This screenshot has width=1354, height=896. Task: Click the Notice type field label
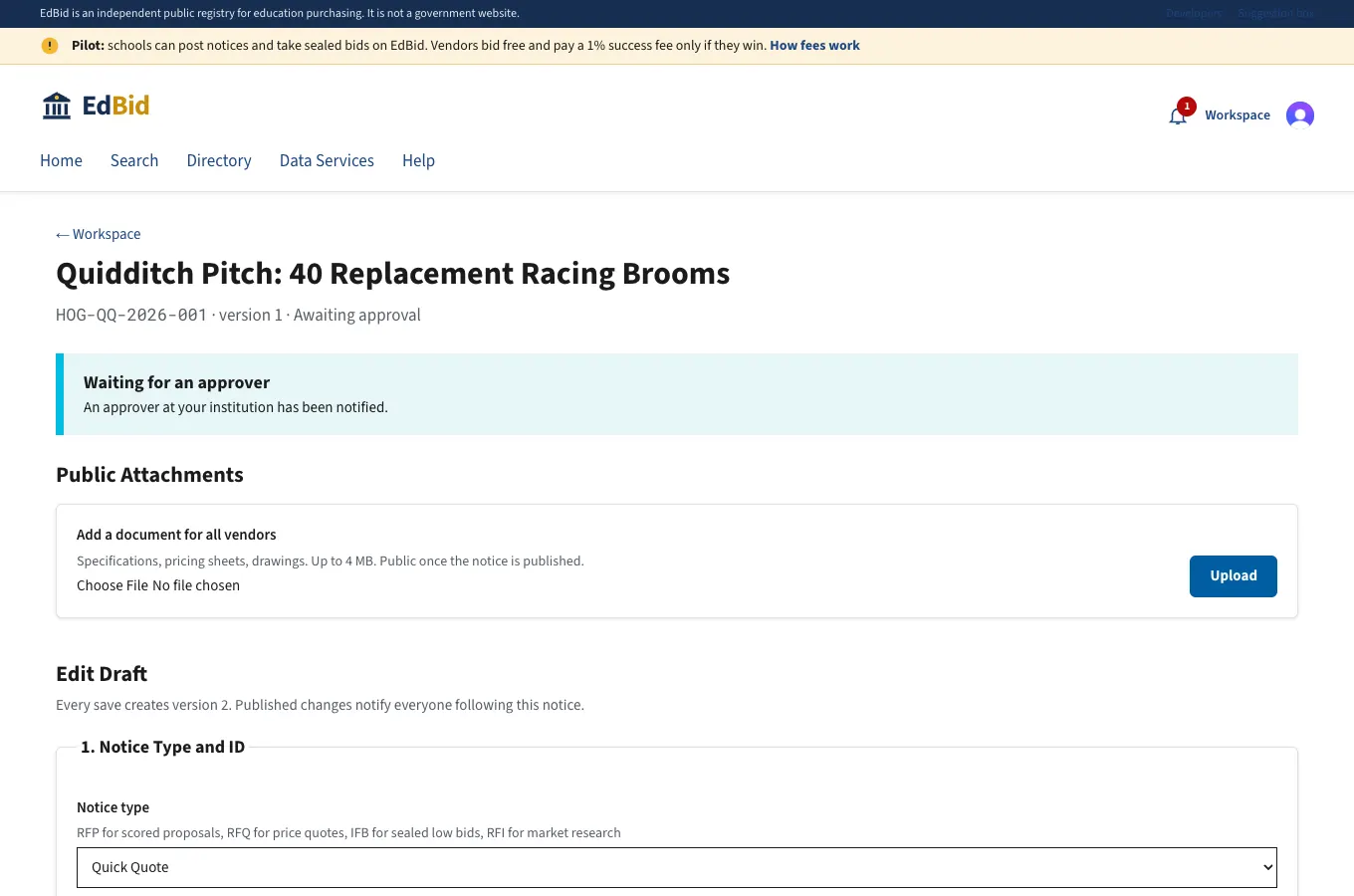[x=113, y=807]
